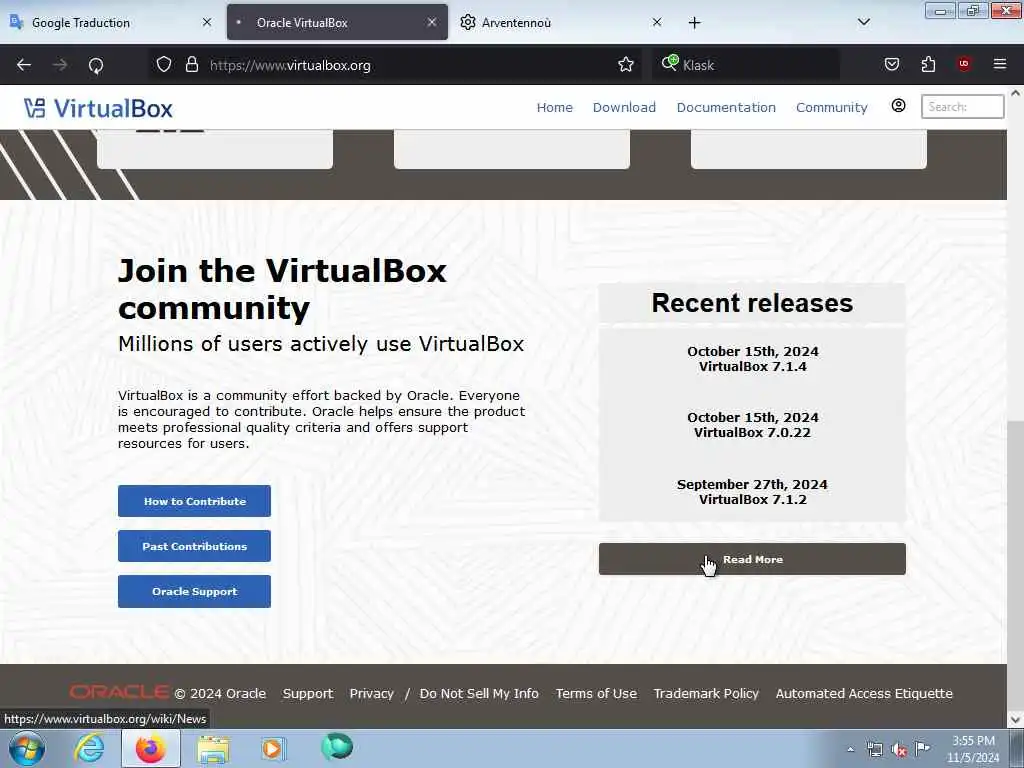Click the scrollbar down arrow

point(1016,720)
